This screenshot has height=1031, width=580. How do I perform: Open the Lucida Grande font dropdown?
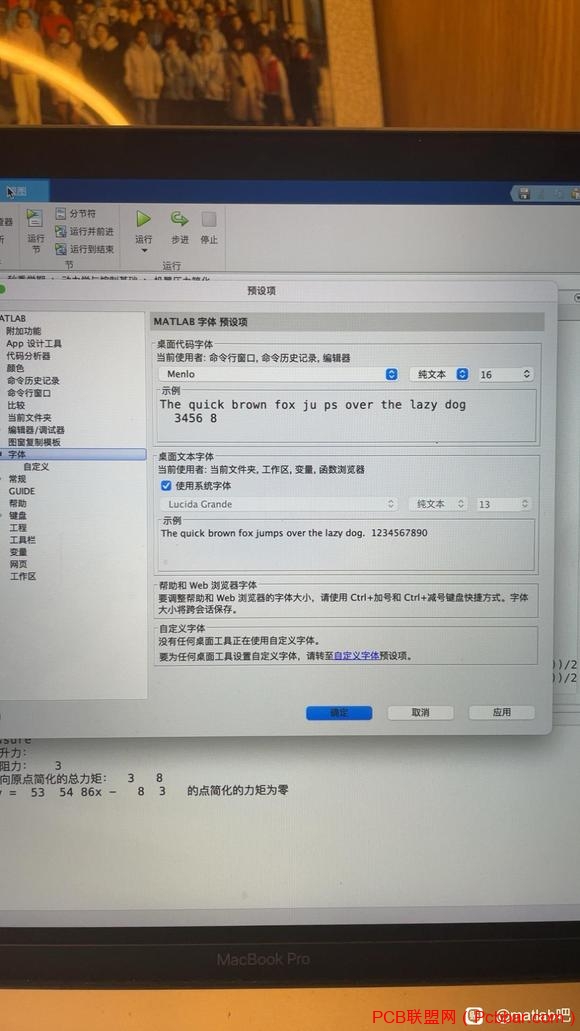pyautogui.click(x=278, y=504)
